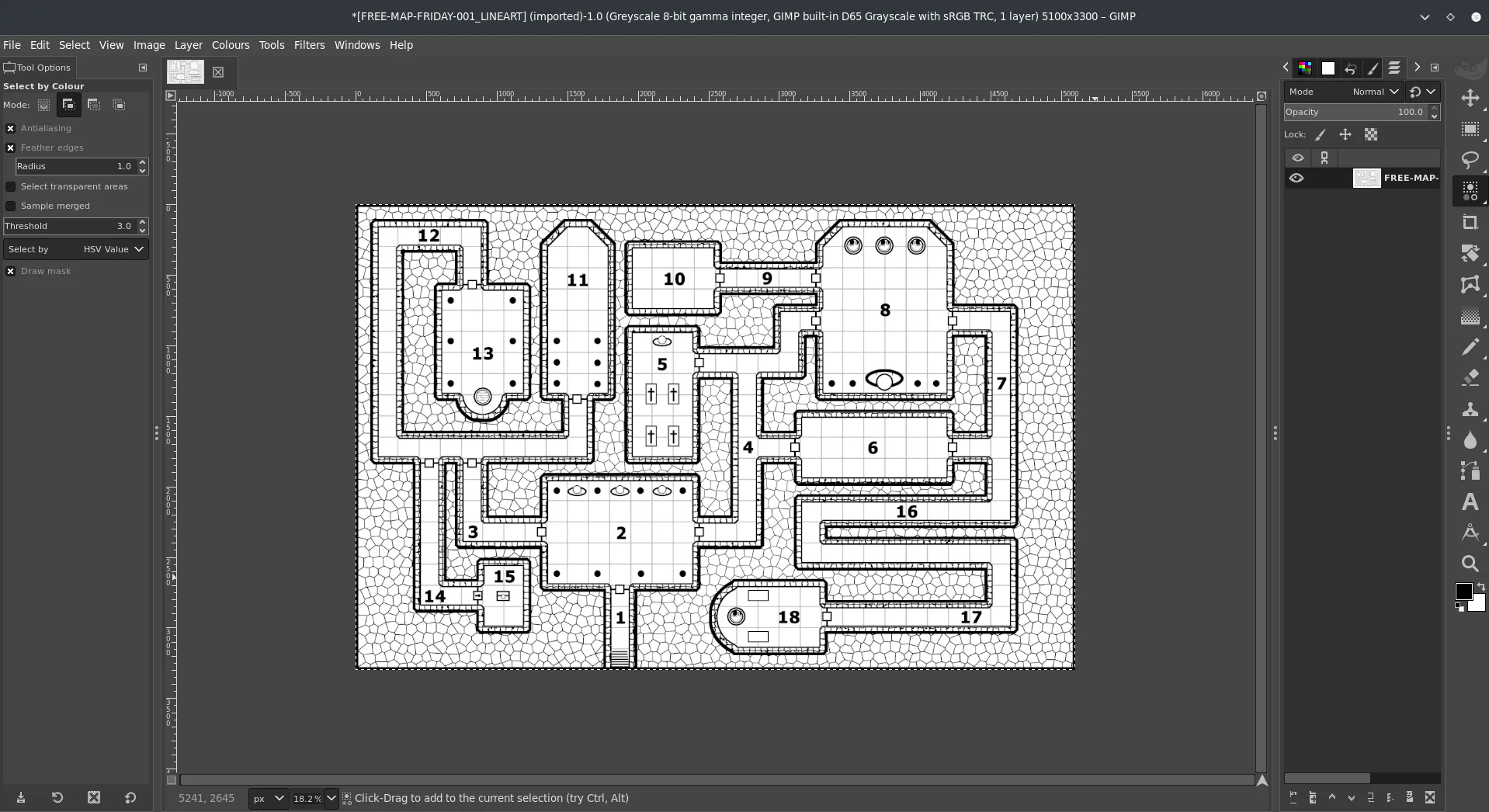The width and height of the screenshot is (1489, 812).
Task: Click the black foreground colour swatch
Action: click(1463, 592)
